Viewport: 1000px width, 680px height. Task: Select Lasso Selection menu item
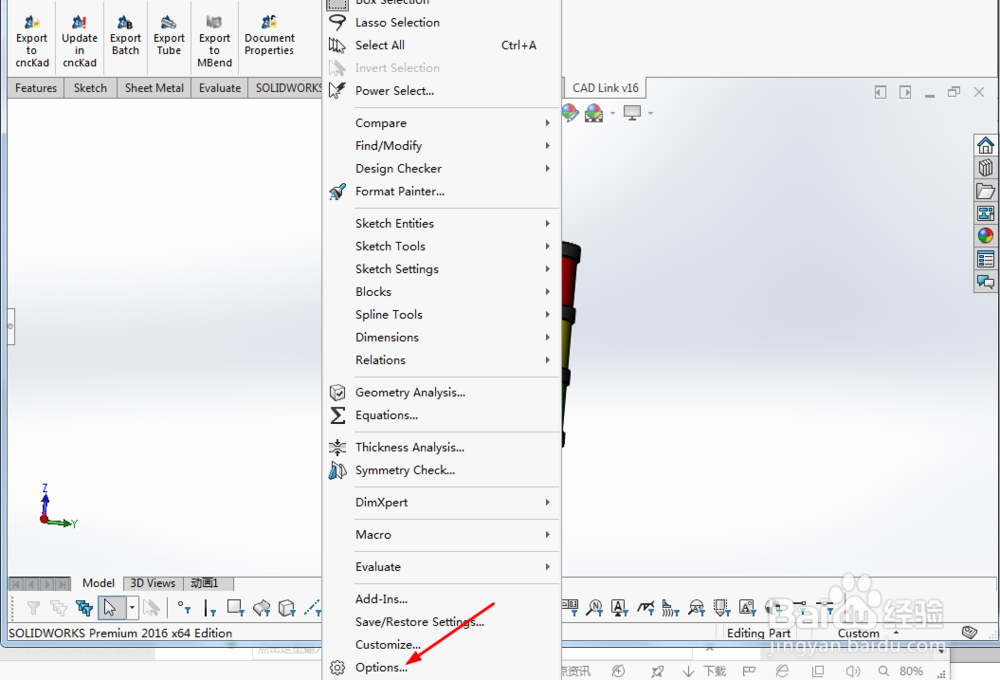pyautogui.click(x=441, y=22)
